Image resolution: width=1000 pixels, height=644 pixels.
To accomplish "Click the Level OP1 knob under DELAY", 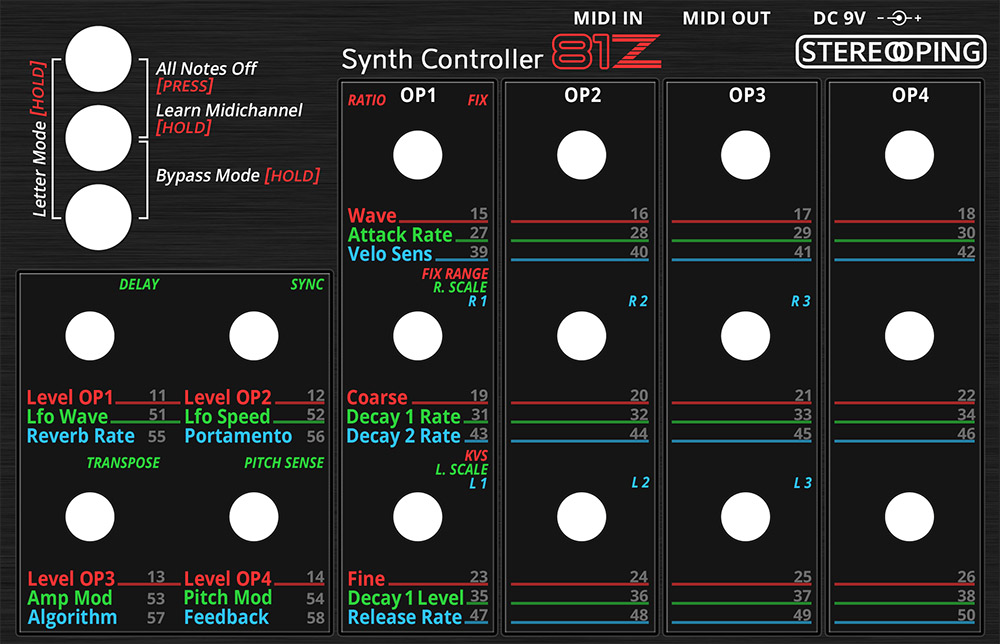I will point(90,336).
